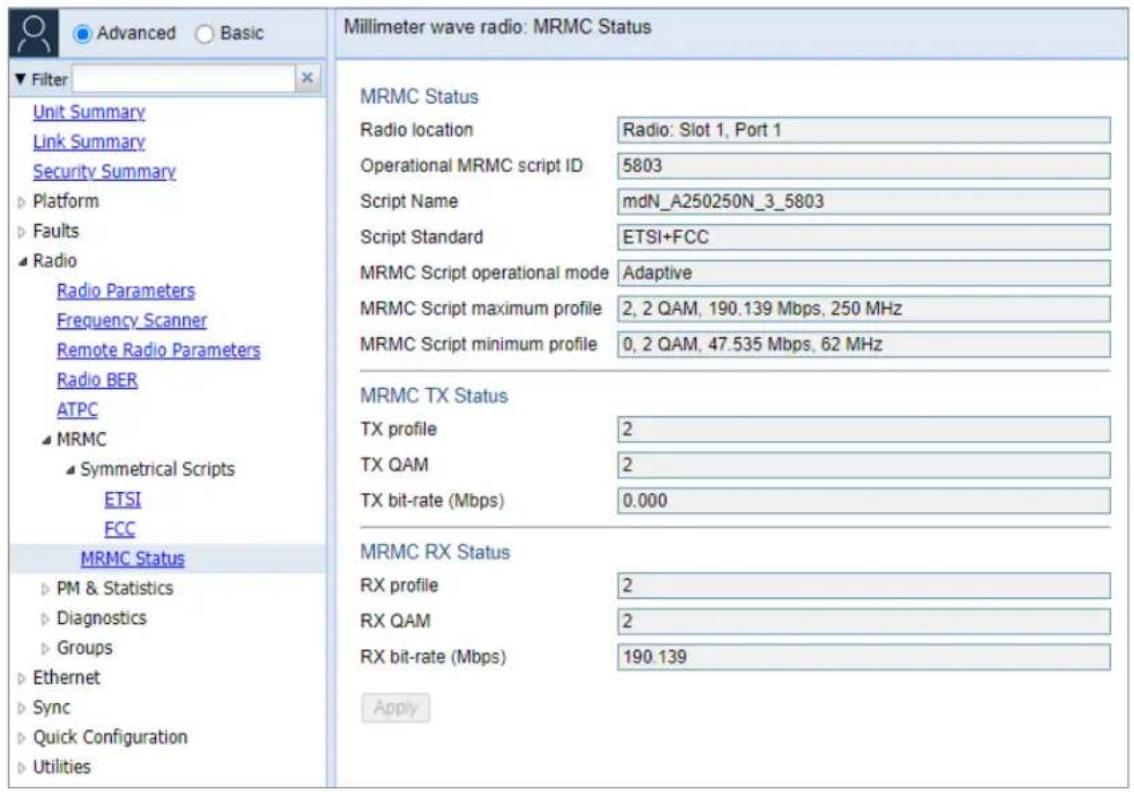Click Operational MRMC script ID field
This screenshot has width=1134, height=792.
click(x=864, y=166)
